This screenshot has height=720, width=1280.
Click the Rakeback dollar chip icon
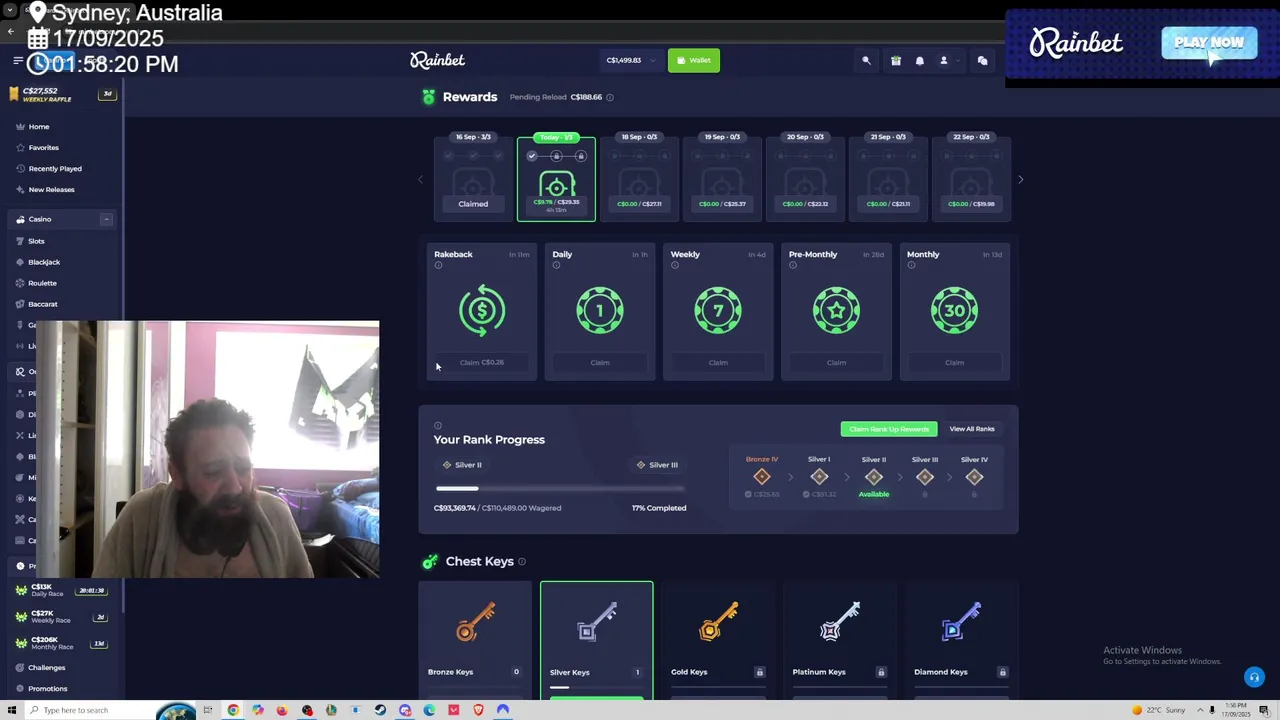[482, 310]
